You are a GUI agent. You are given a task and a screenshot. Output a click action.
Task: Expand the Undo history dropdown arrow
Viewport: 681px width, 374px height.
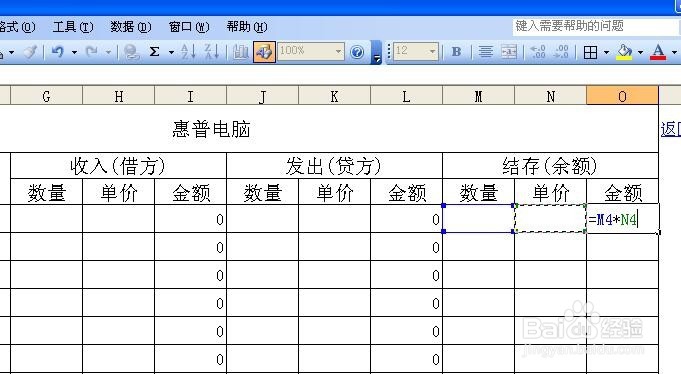click(74, 52)
